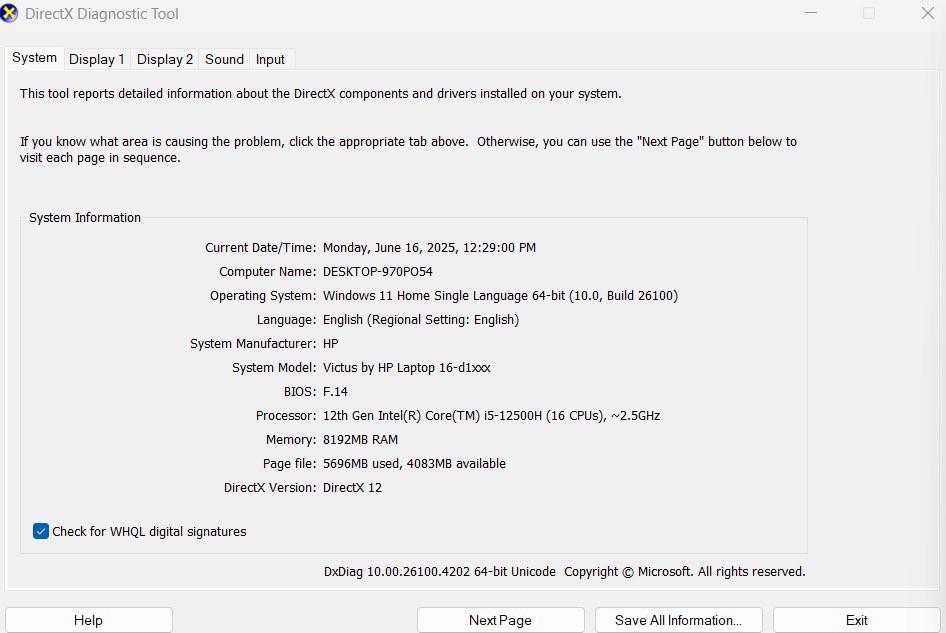
Task: Click the Processor information line
Action: click(490, 415)
